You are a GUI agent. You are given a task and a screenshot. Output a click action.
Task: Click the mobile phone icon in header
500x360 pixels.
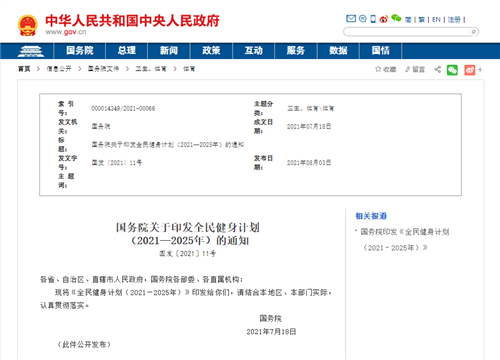click(x=373, y=19)
